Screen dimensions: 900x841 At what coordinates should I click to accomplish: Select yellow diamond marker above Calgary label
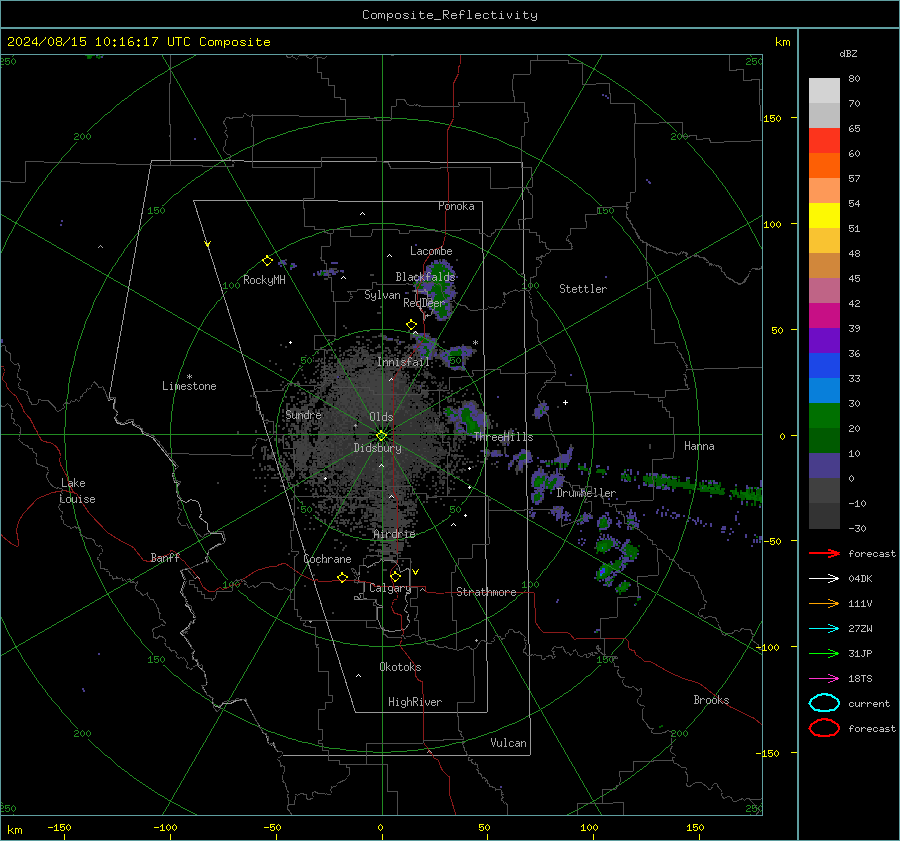395,576
